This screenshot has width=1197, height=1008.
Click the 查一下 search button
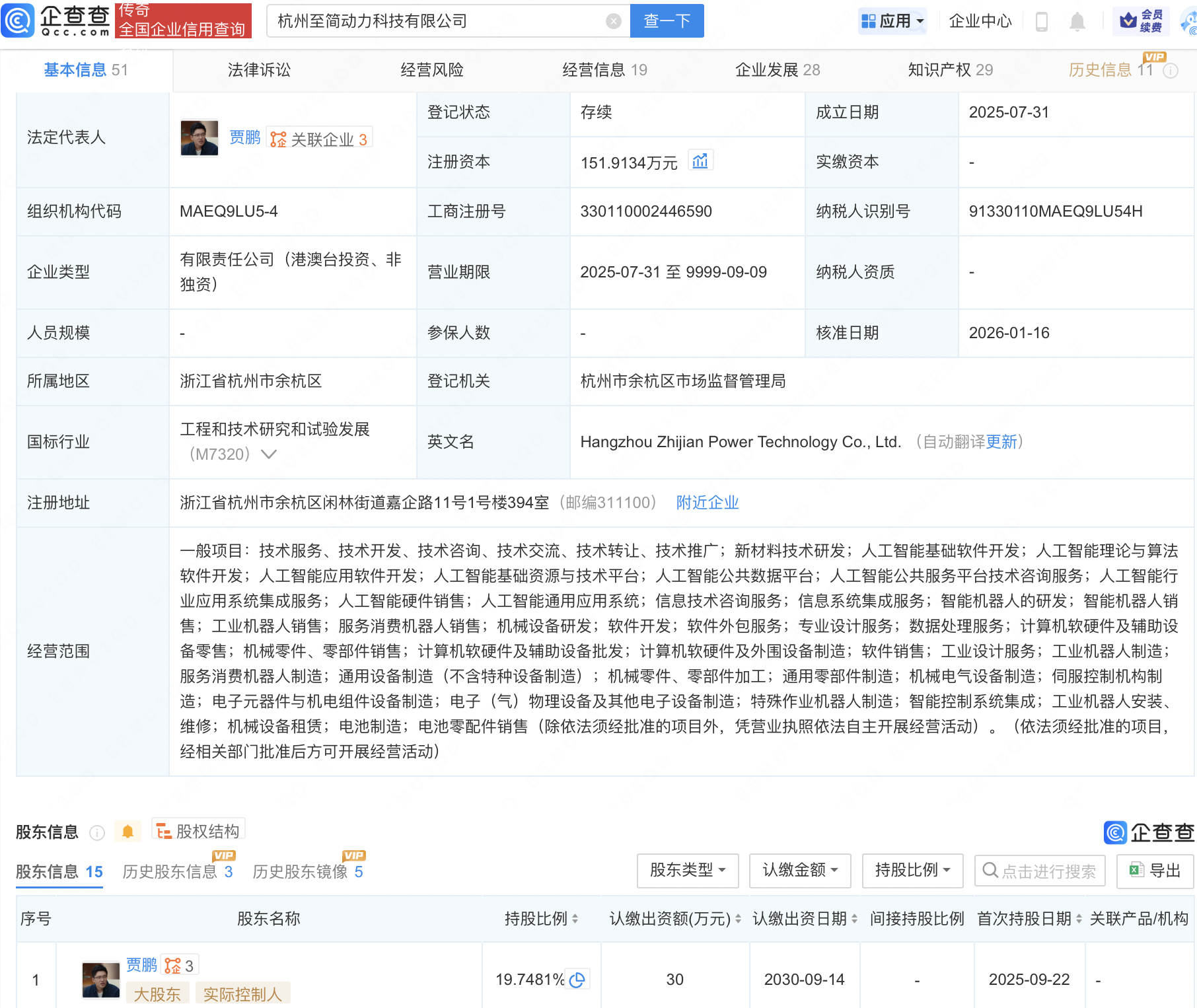667,21
